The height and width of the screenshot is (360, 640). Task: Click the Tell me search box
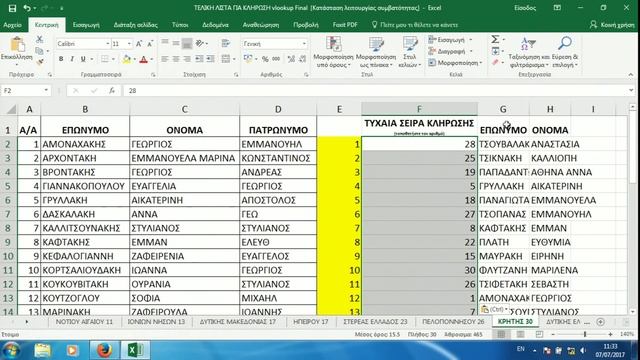414,25
